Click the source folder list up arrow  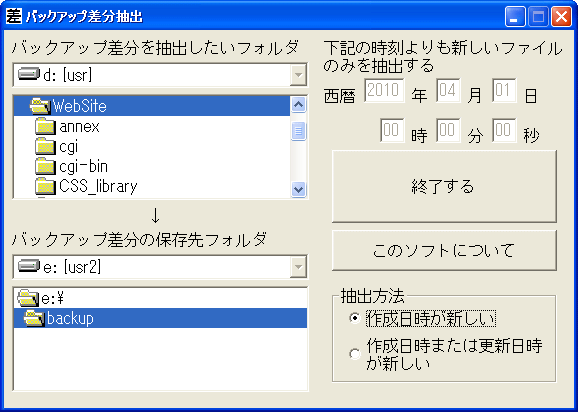pos(298,105)
